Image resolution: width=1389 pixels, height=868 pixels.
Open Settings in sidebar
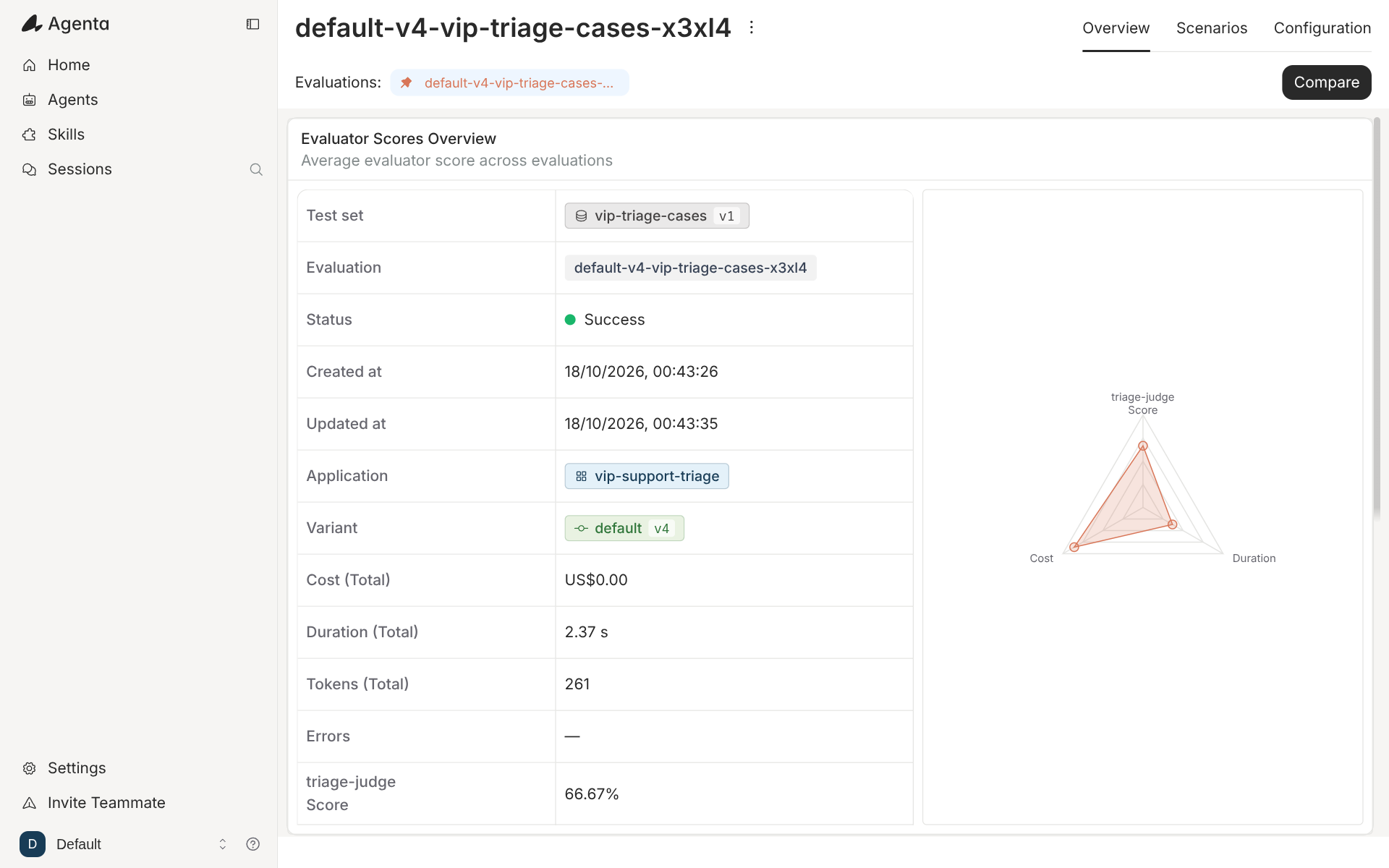(77, 768)
